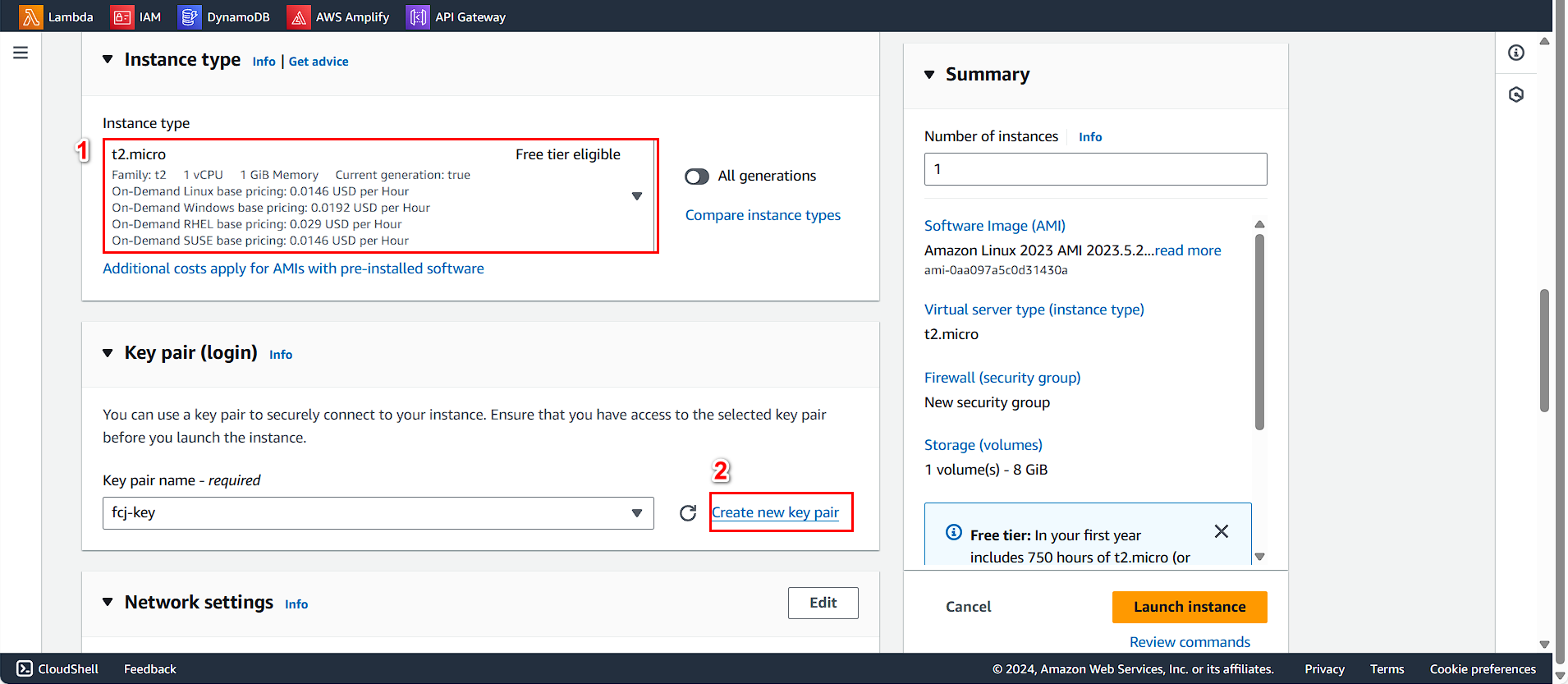Open the Lambda service shortcut icon
Viewport: 1568px width, 684px height.
pyautogui.click(x=31, y=16)
